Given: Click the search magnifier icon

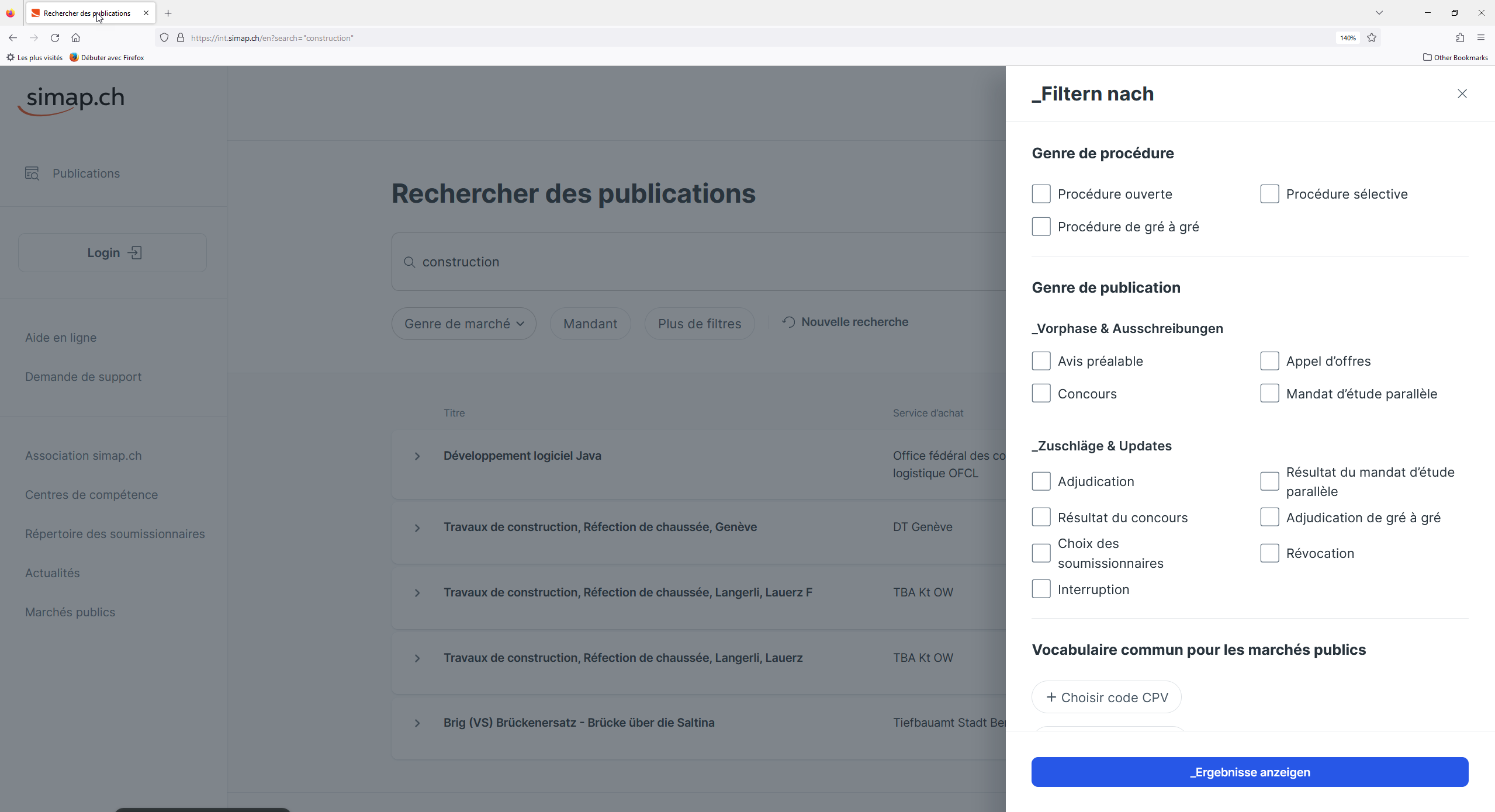Looking at the screenshot, I should (x=409, y=262).
